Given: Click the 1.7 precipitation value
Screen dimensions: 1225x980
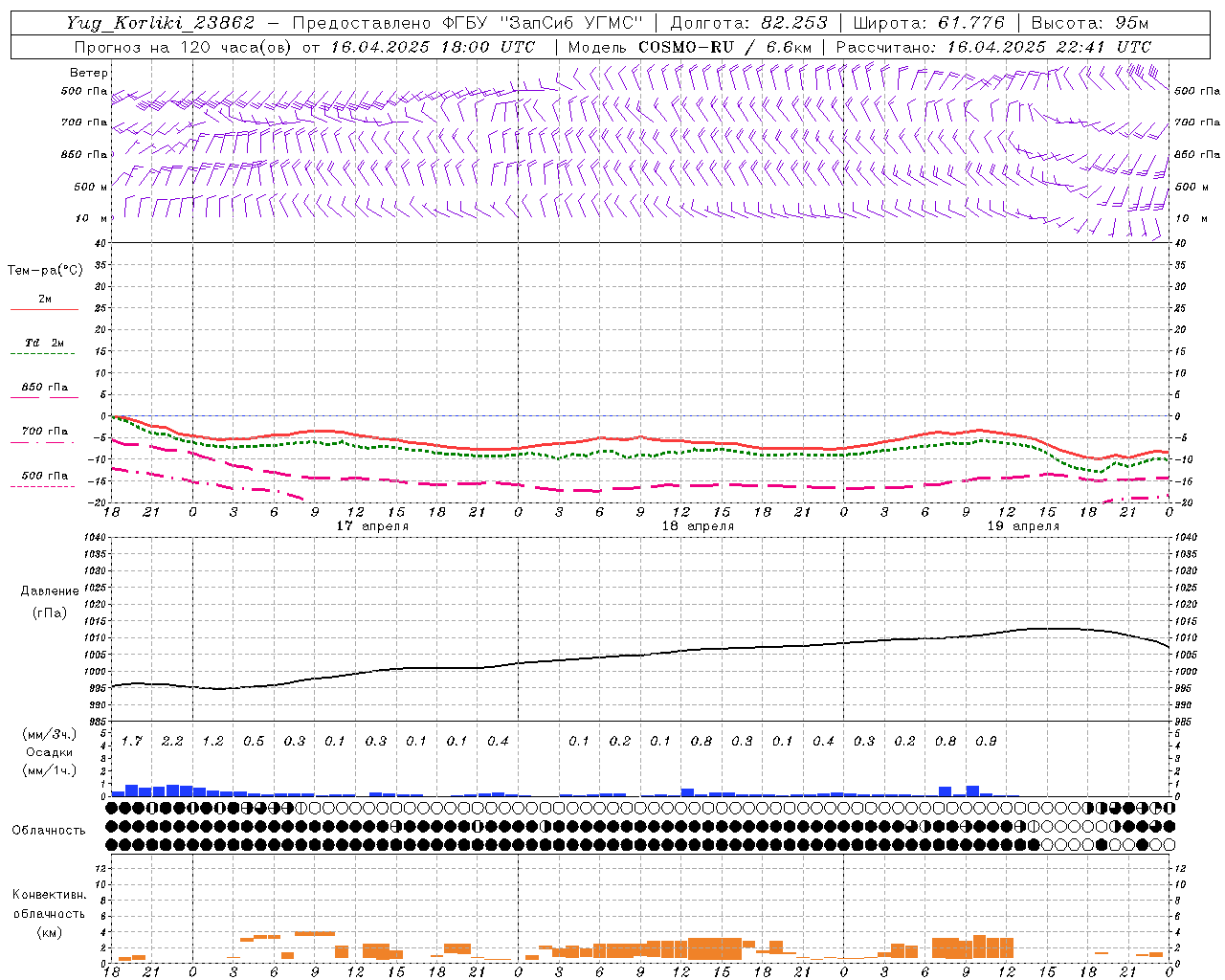Looking at the screenshot, I should 131,742.
